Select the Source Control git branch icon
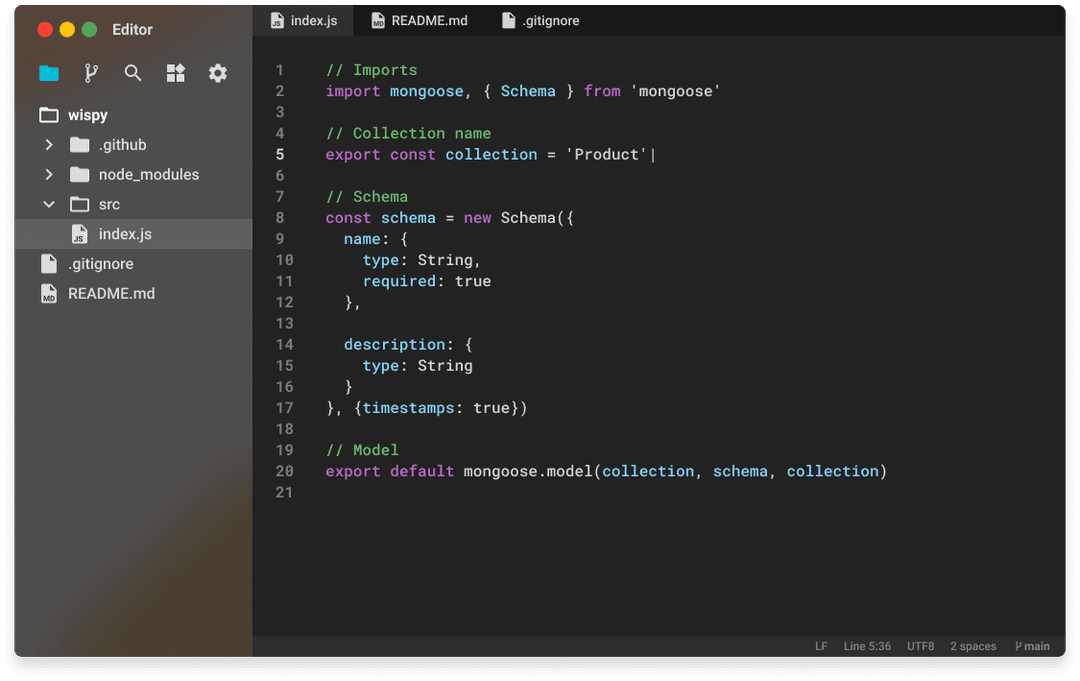The height and width of the screenshot is (681, 1080). (x=91, y=72)
